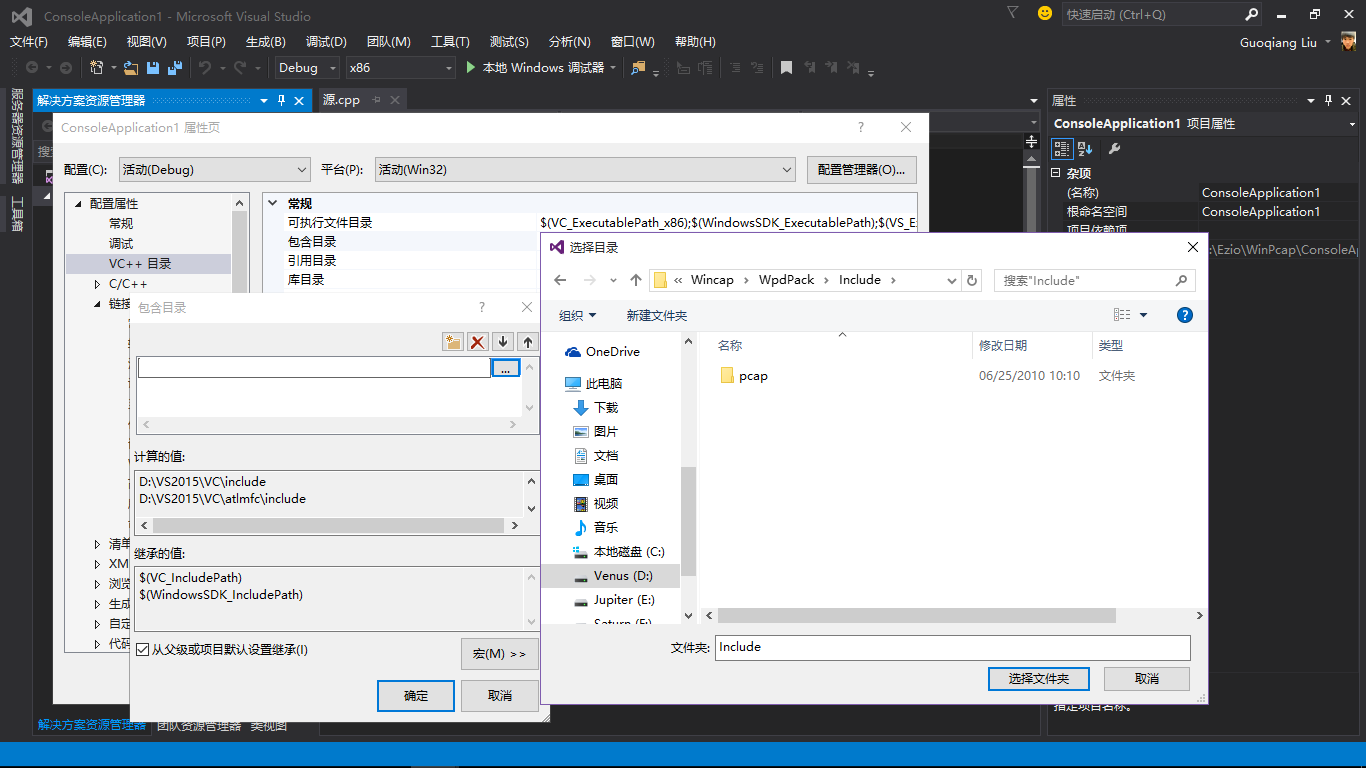Click the new line folder icon in 包含目录 dialog
Screen dimensions: 1366x768
(453, 342)
